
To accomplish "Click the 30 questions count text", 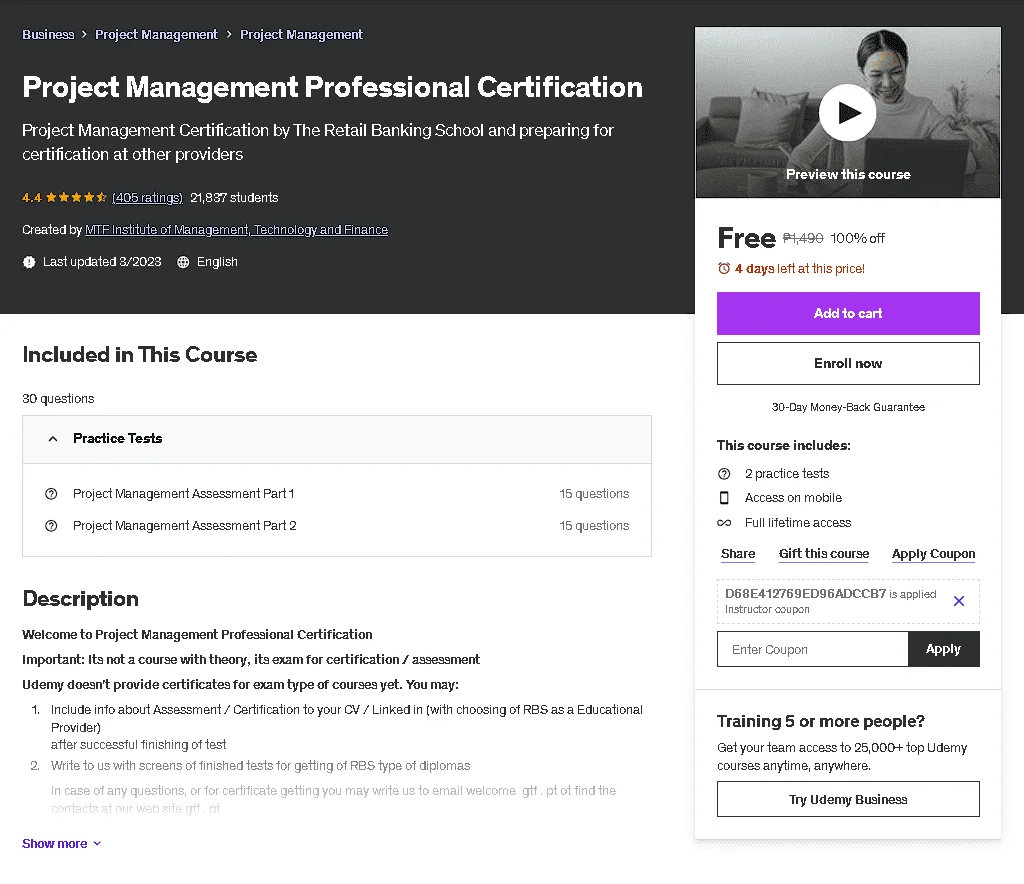I will coord(58,398).
